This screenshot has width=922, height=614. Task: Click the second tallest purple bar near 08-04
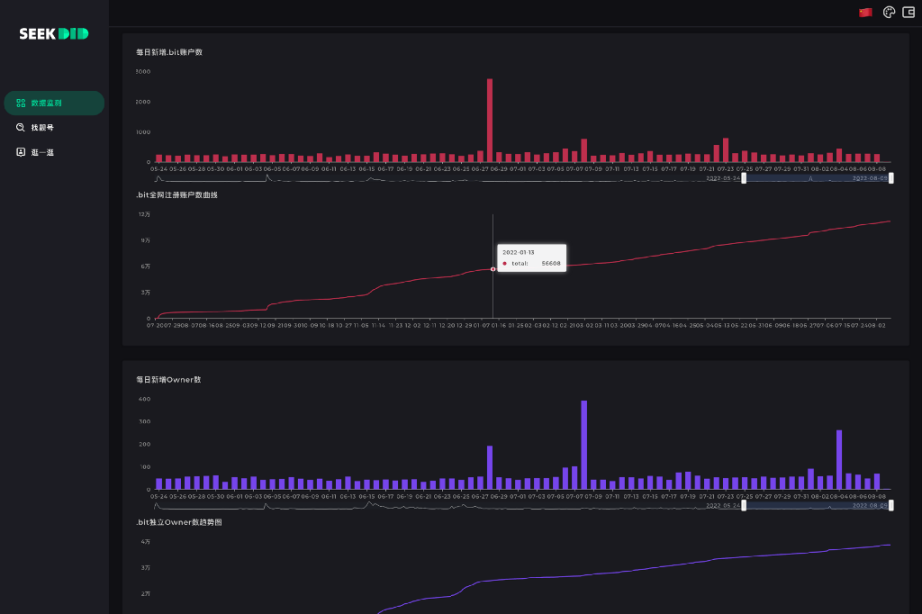click(839, 460)
